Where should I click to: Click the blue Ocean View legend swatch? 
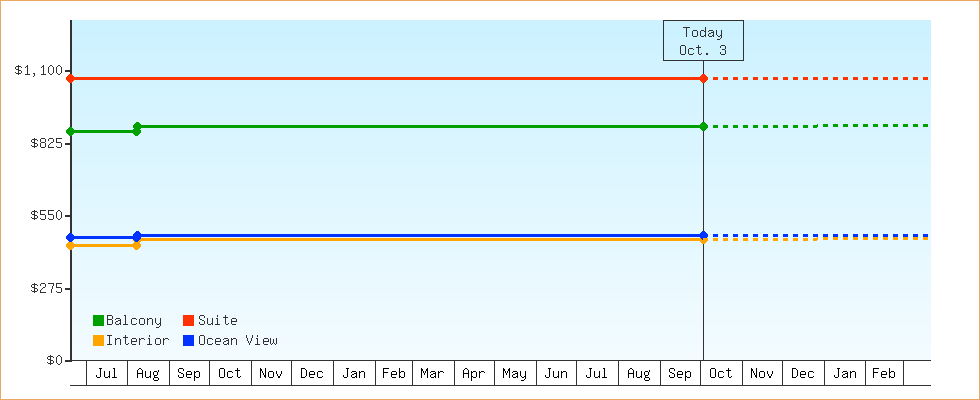[x=189, y=341]
